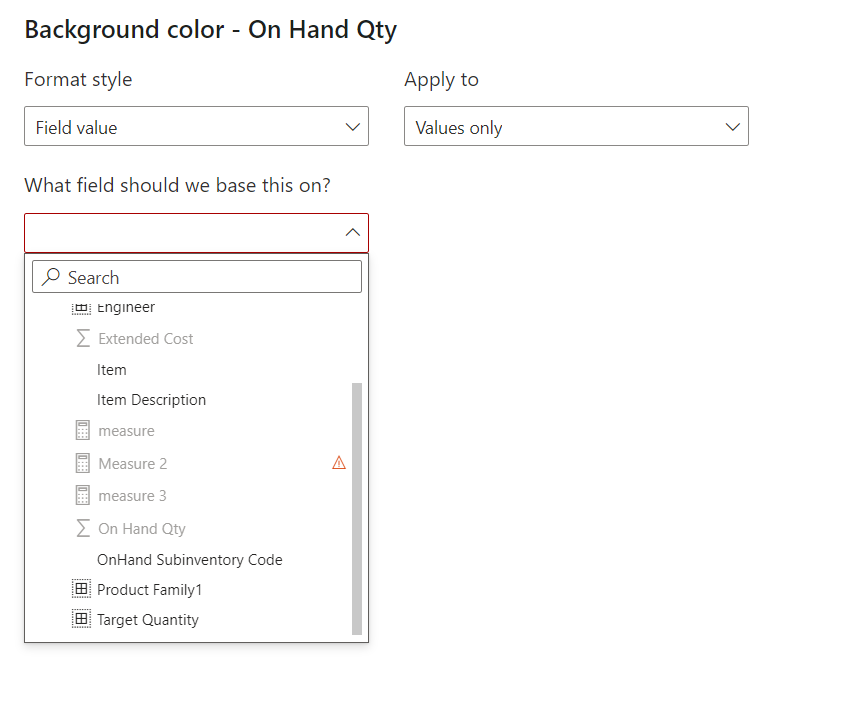Choose the Item Description field
The height and width of the screenshot is (711, 862).
151,400
